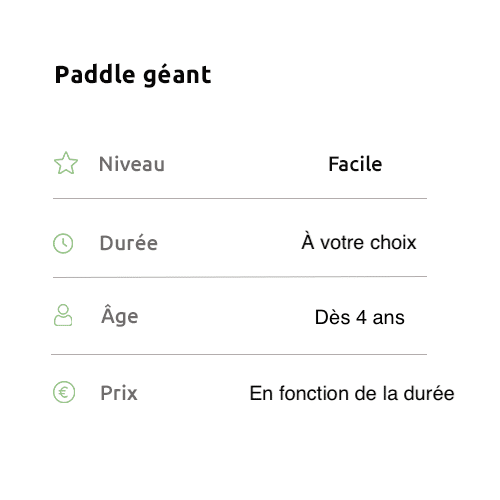This screenshot has height=500, width=500.
Task: Click the En fonction de la durée text
Action: (352, 393)
